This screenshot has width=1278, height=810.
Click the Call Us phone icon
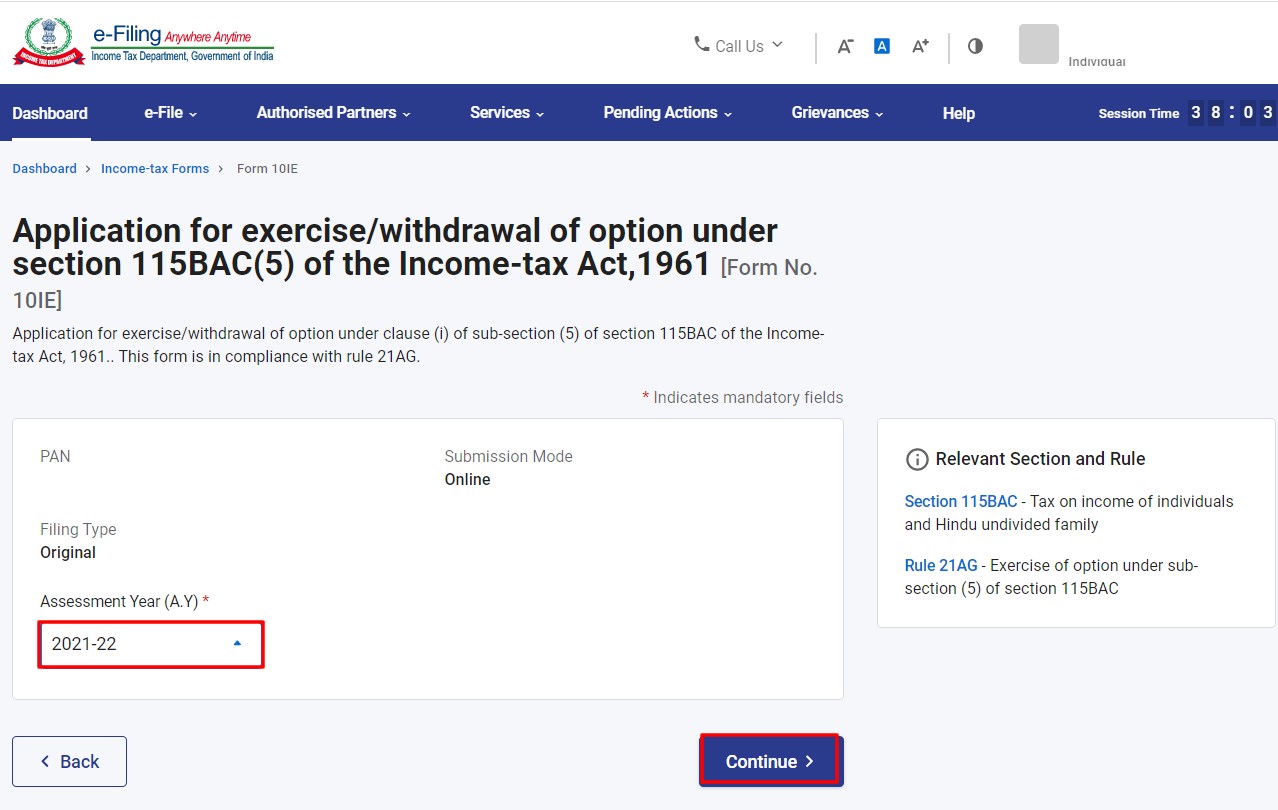tap(702, 45)
